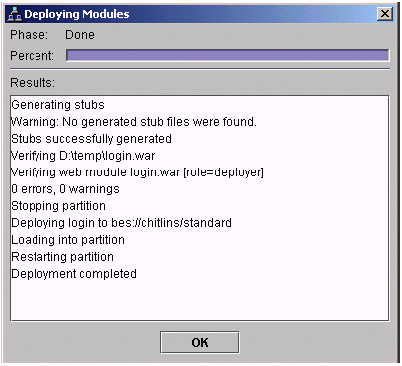The image size is (402, 366).
Task: Click the 'Deploying Modules' title bar text
Action: pyautogui.click(x=77, y=14)
